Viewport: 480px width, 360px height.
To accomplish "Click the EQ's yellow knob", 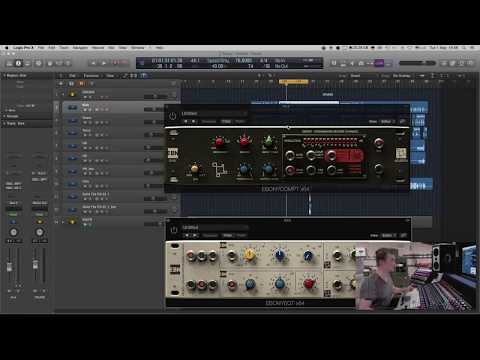I will pyautogui.click(x=249, y=255).
